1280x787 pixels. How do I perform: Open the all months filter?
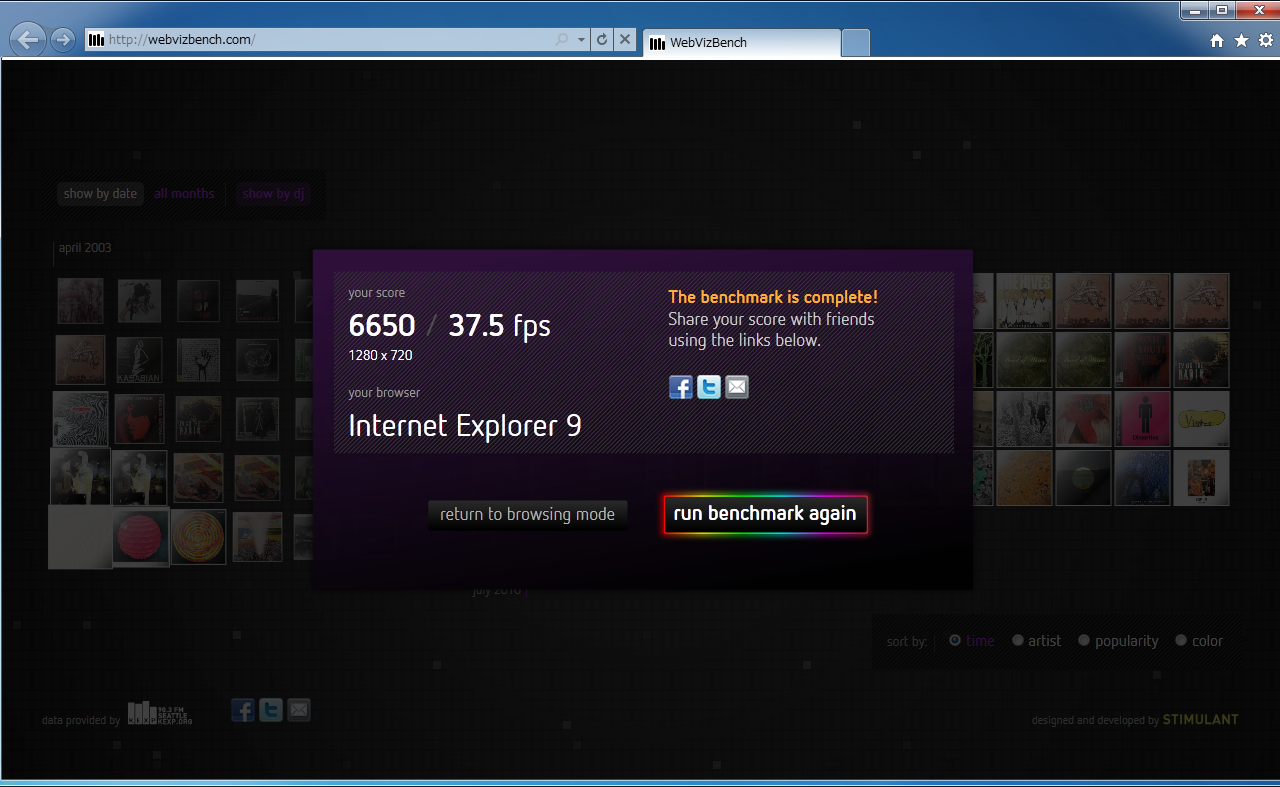coord(184,194)
